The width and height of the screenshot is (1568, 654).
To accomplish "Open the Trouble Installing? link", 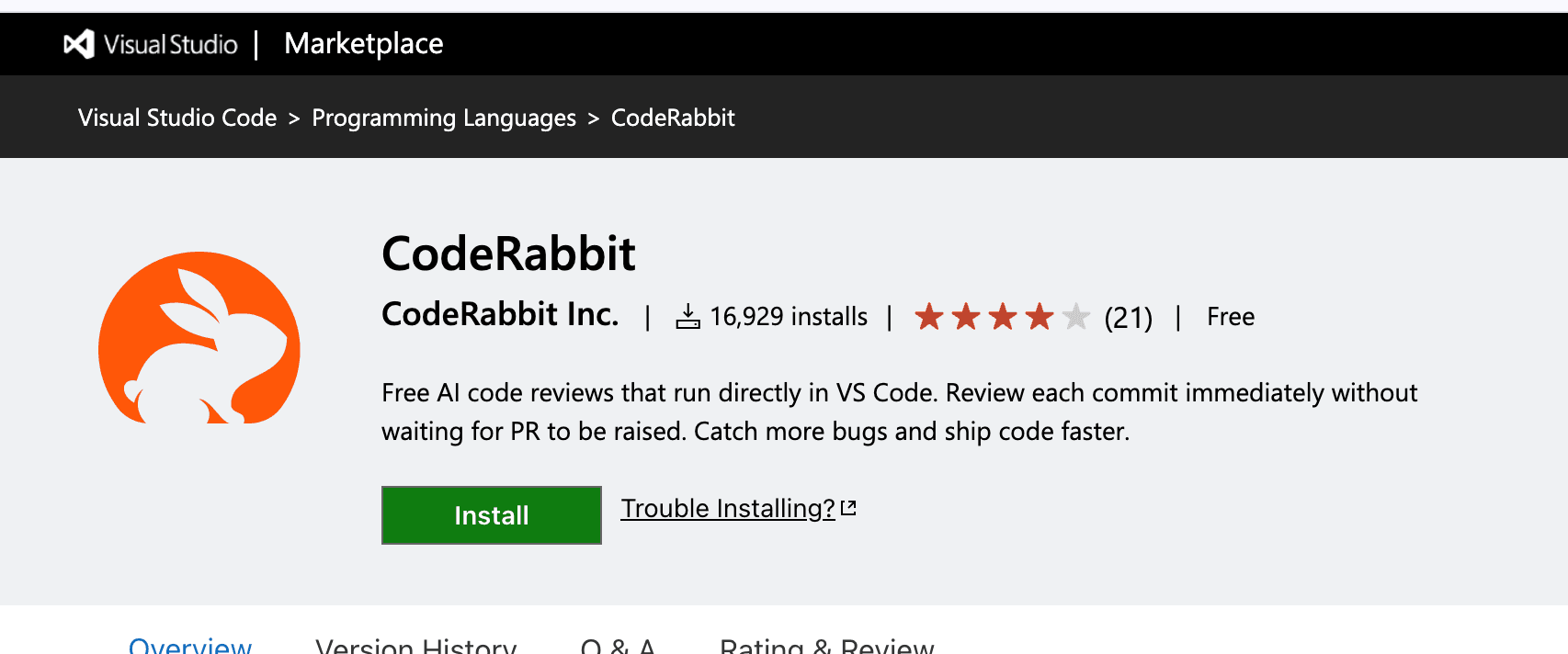I will click(727, 508).
